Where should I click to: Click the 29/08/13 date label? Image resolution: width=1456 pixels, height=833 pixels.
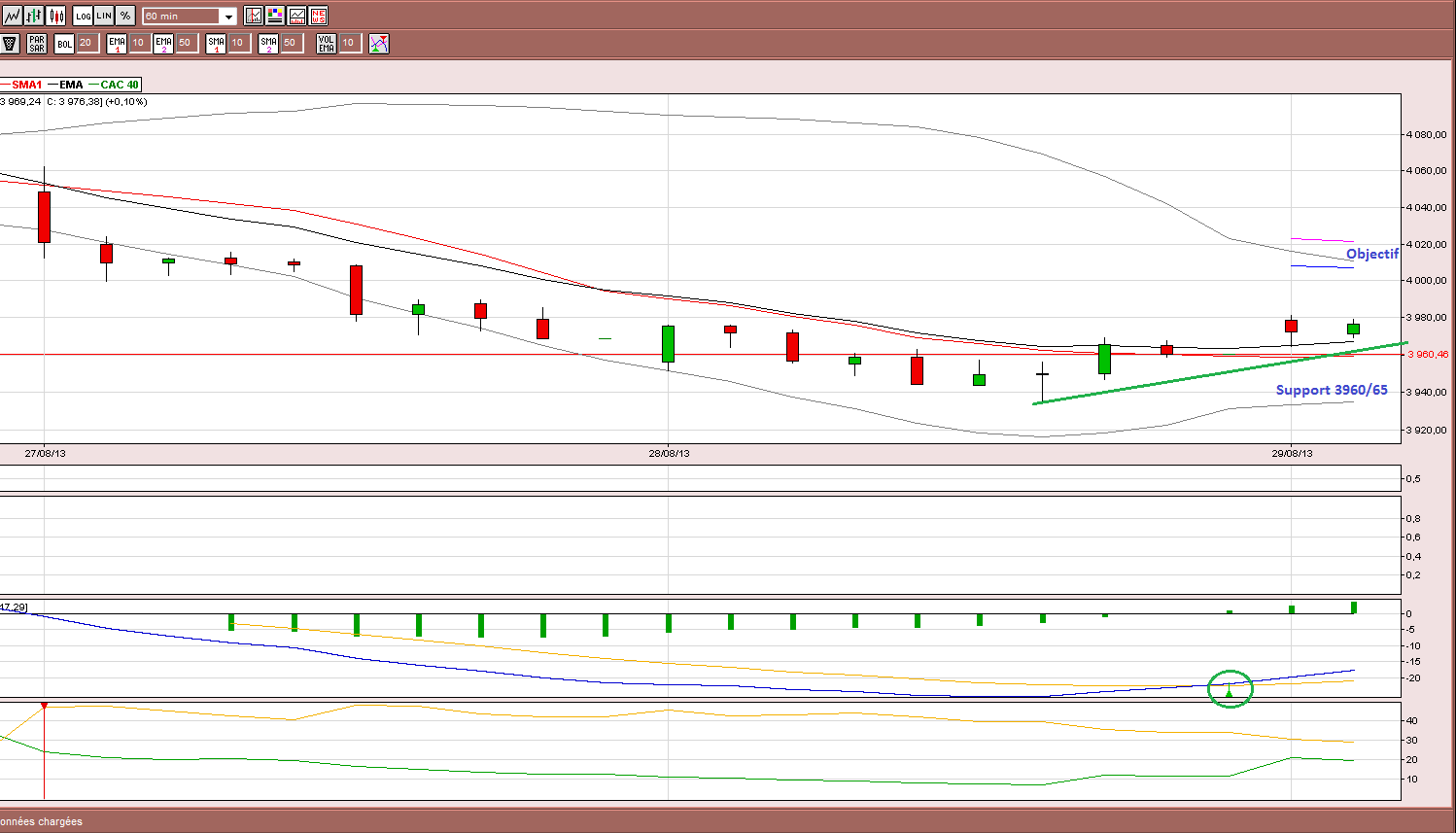click(x=1292, y=453)
